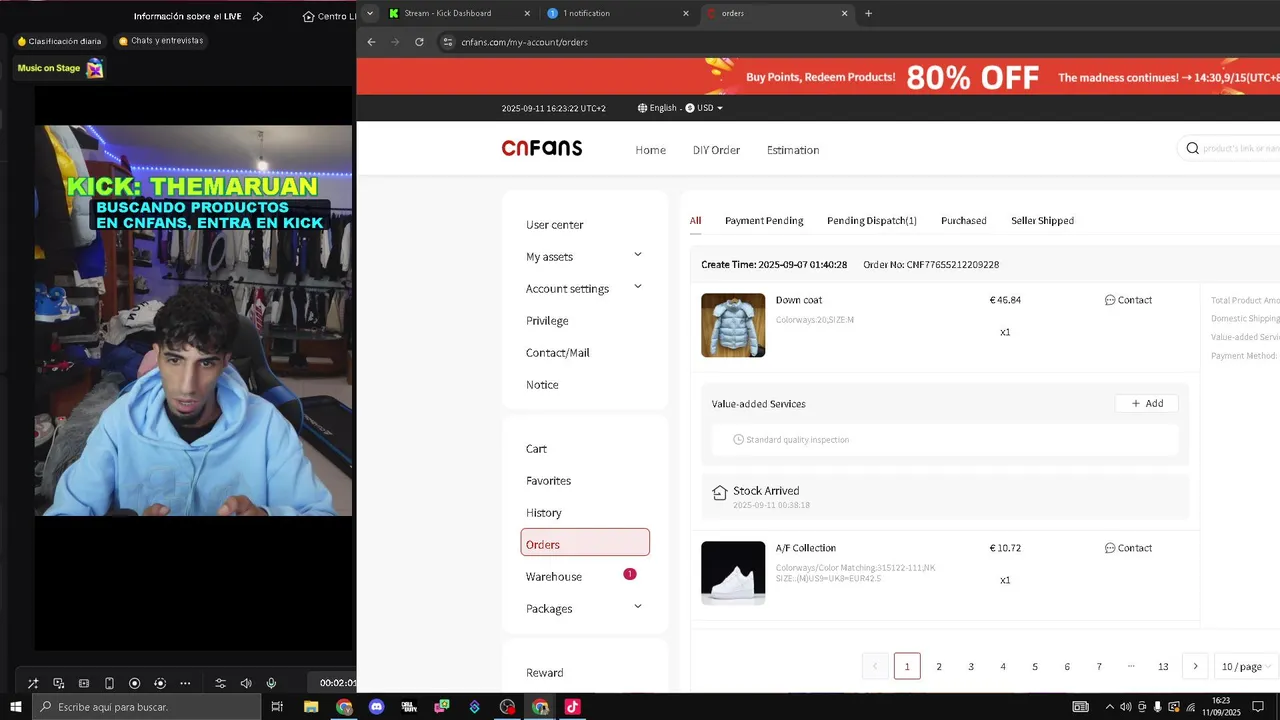This screenshot has width=1280, height=720.
Task: Open Favorites in the sidebar
Action: pos(548,481)
